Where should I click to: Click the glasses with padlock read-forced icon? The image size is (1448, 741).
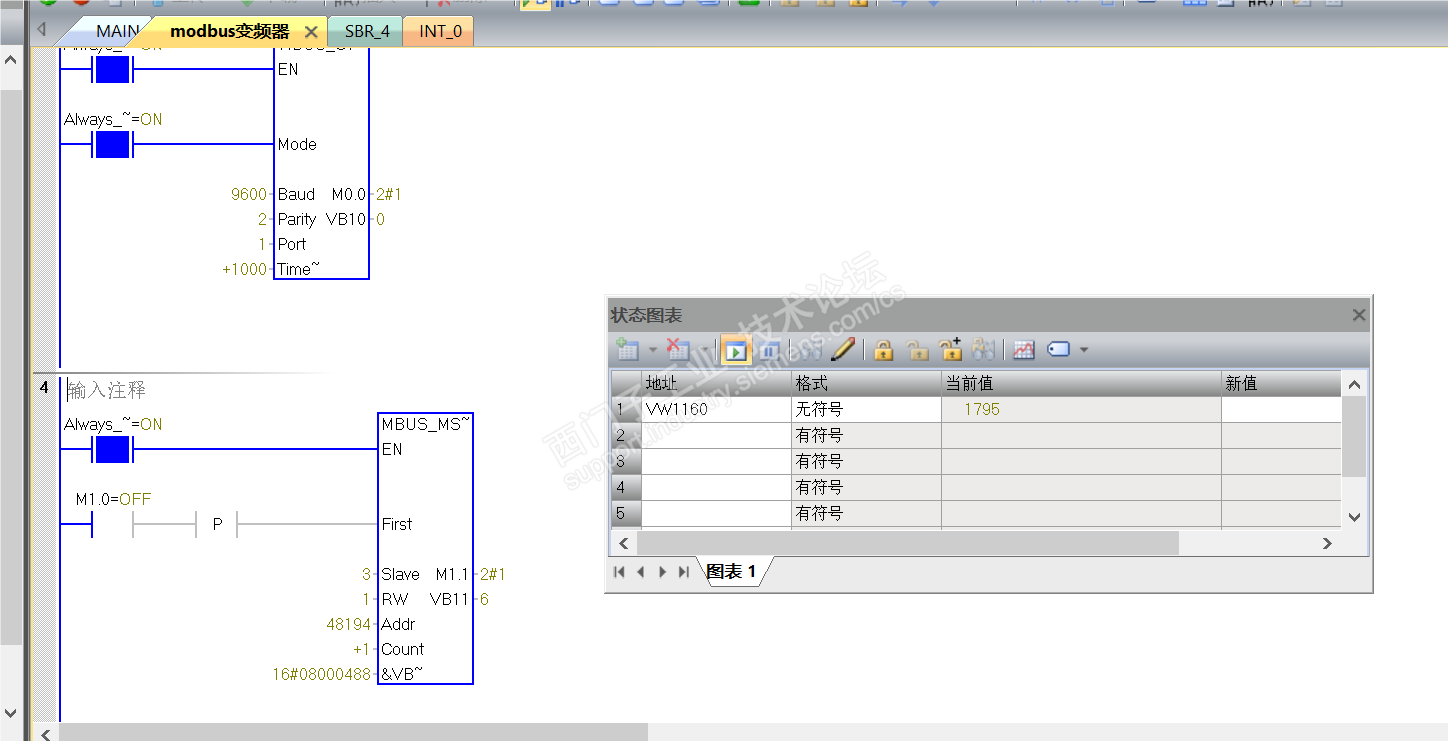click(984, 350)
